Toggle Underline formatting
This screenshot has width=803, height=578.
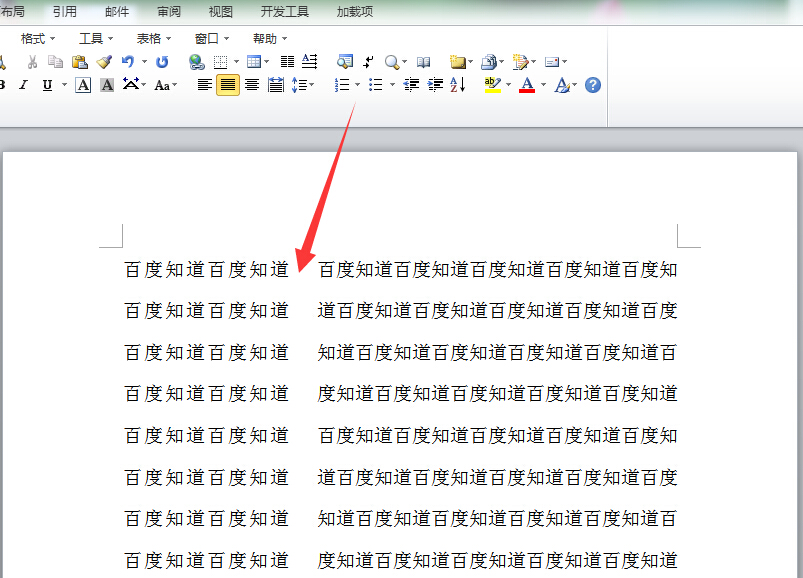[x=47, y=85]
